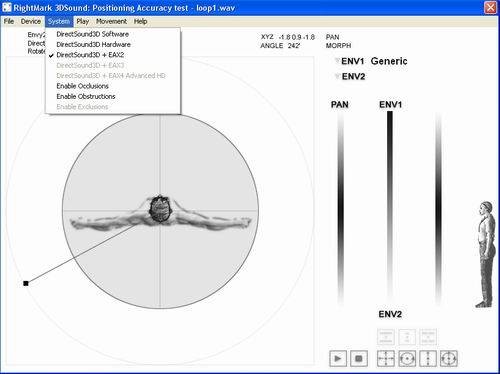Choose DirectSound3D Hardware mode
Image resolution: width=500 pixels, height=374 pixels.
pyautogui.click(x=113, y=44)
